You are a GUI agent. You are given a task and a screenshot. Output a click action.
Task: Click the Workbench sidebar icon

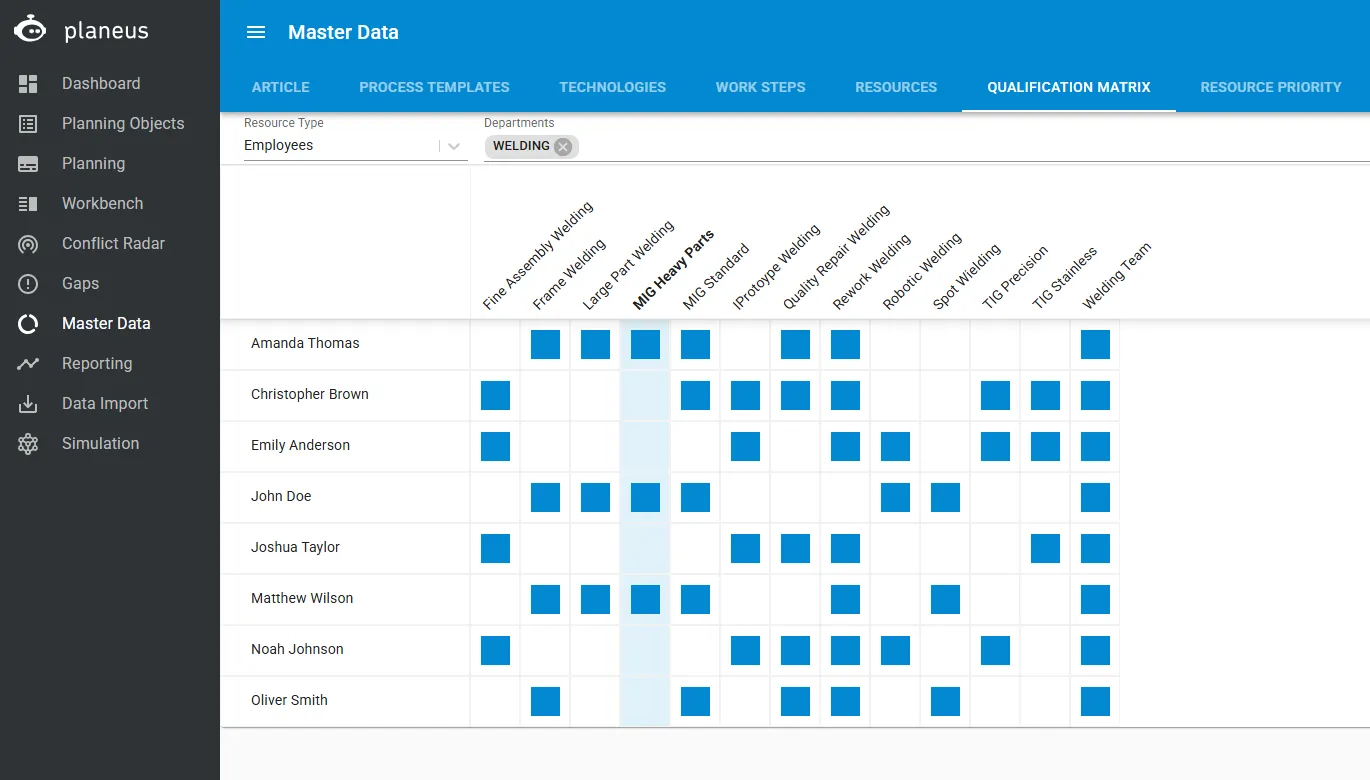point(28,204)
